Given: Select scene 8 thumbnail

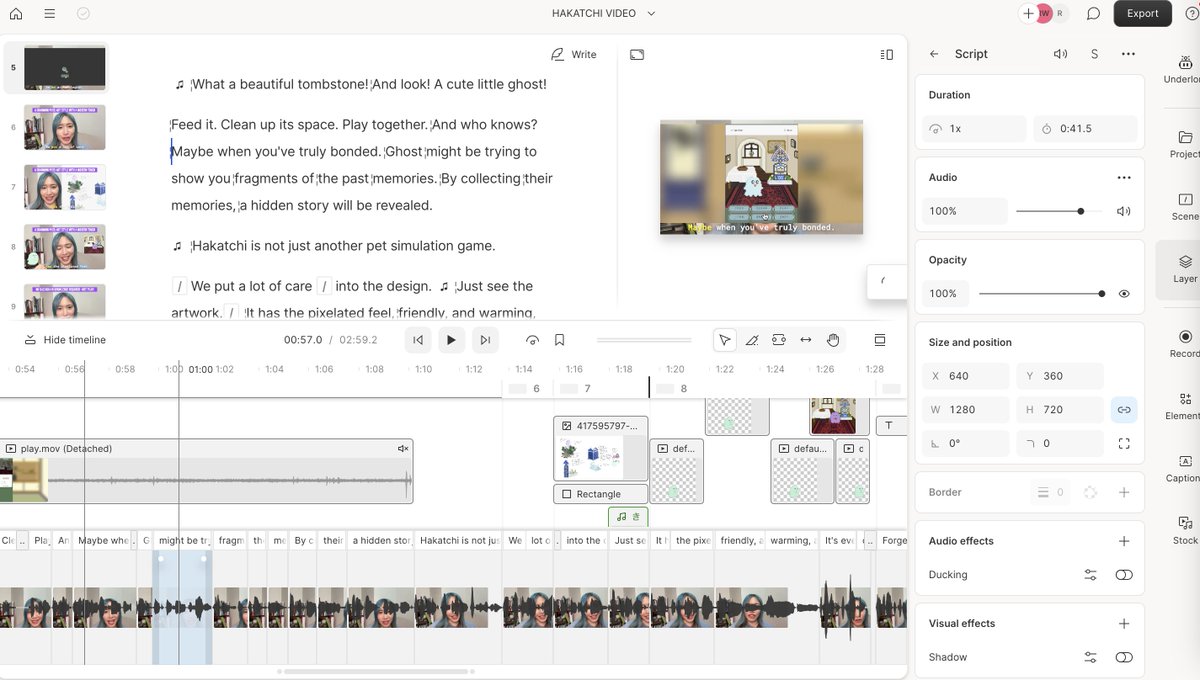Looking at the screenshot, I should (65, 247).
